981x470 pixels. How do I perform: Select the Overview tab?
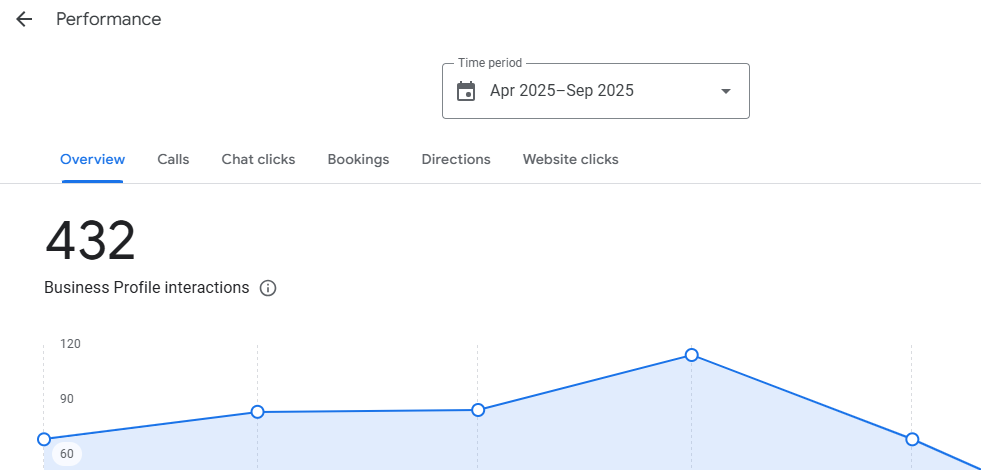tap(93, 160)
